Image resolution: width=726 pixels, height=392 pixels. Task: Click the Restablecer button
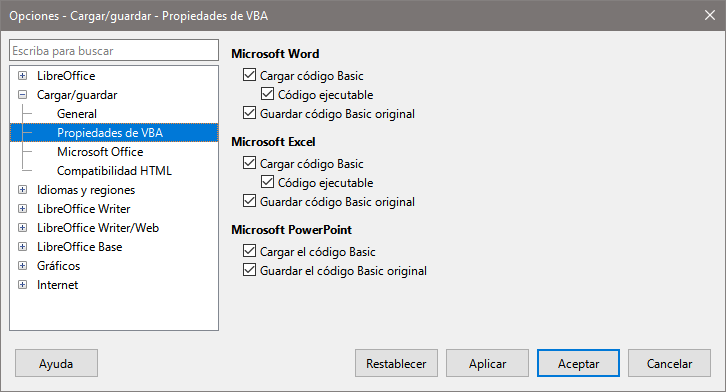(x=396, y=363)
